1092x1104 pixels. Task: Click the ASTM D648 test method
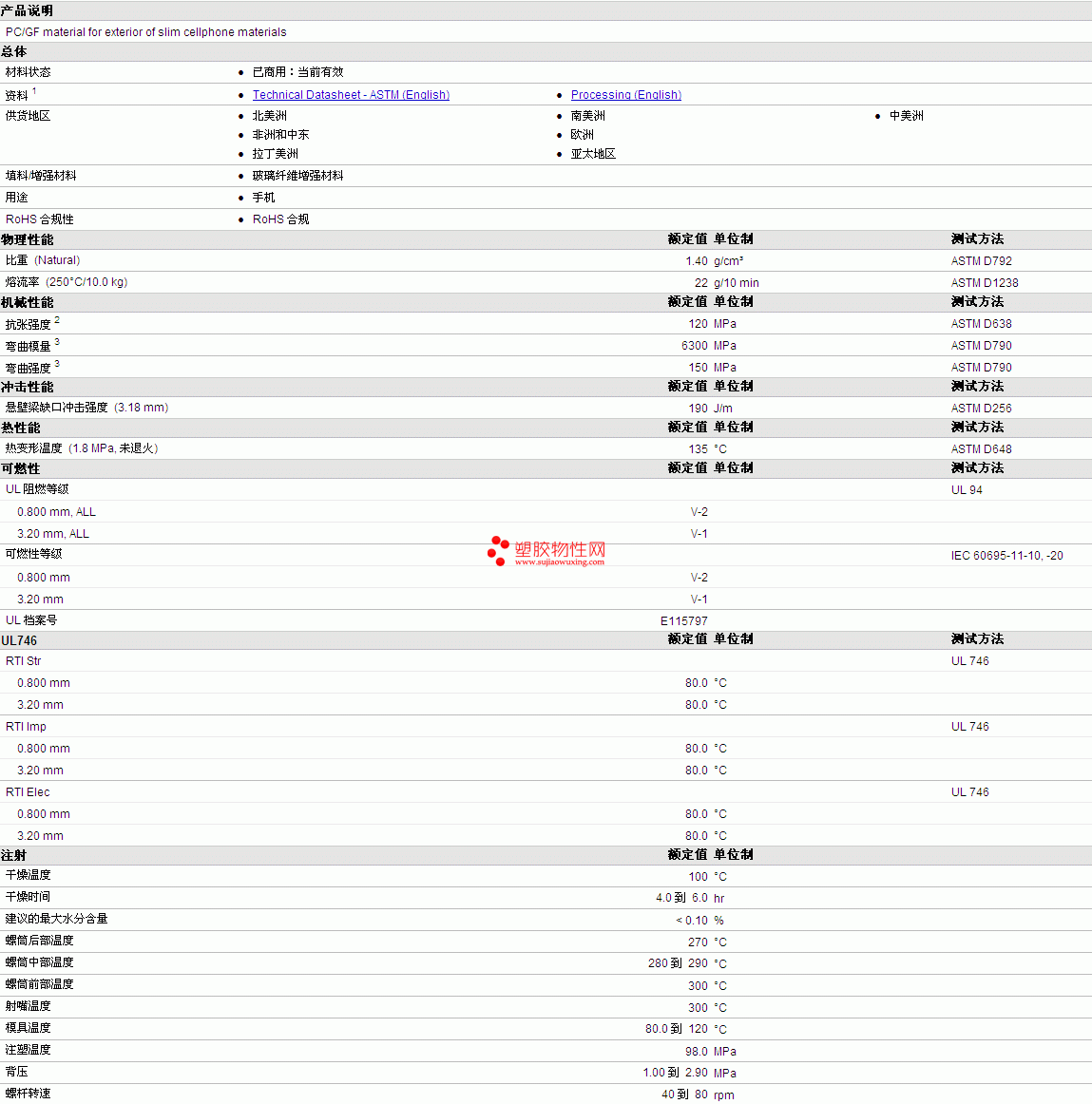click(x=982, y=449)
